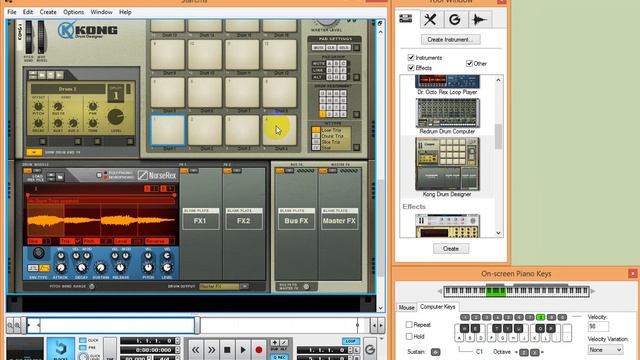
Task: Click the Tool Window list scroll down arrow
Action: [x=498, y=233]
